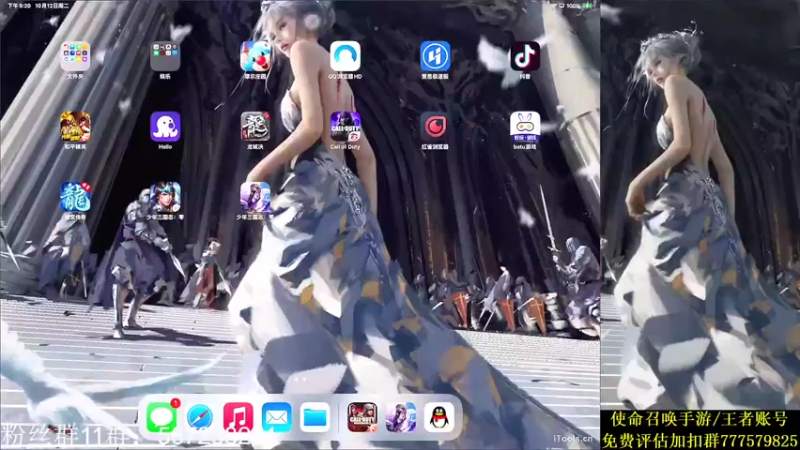Launch the 摩尔庄园 game
800x450 pixels.
coord(255,56)
